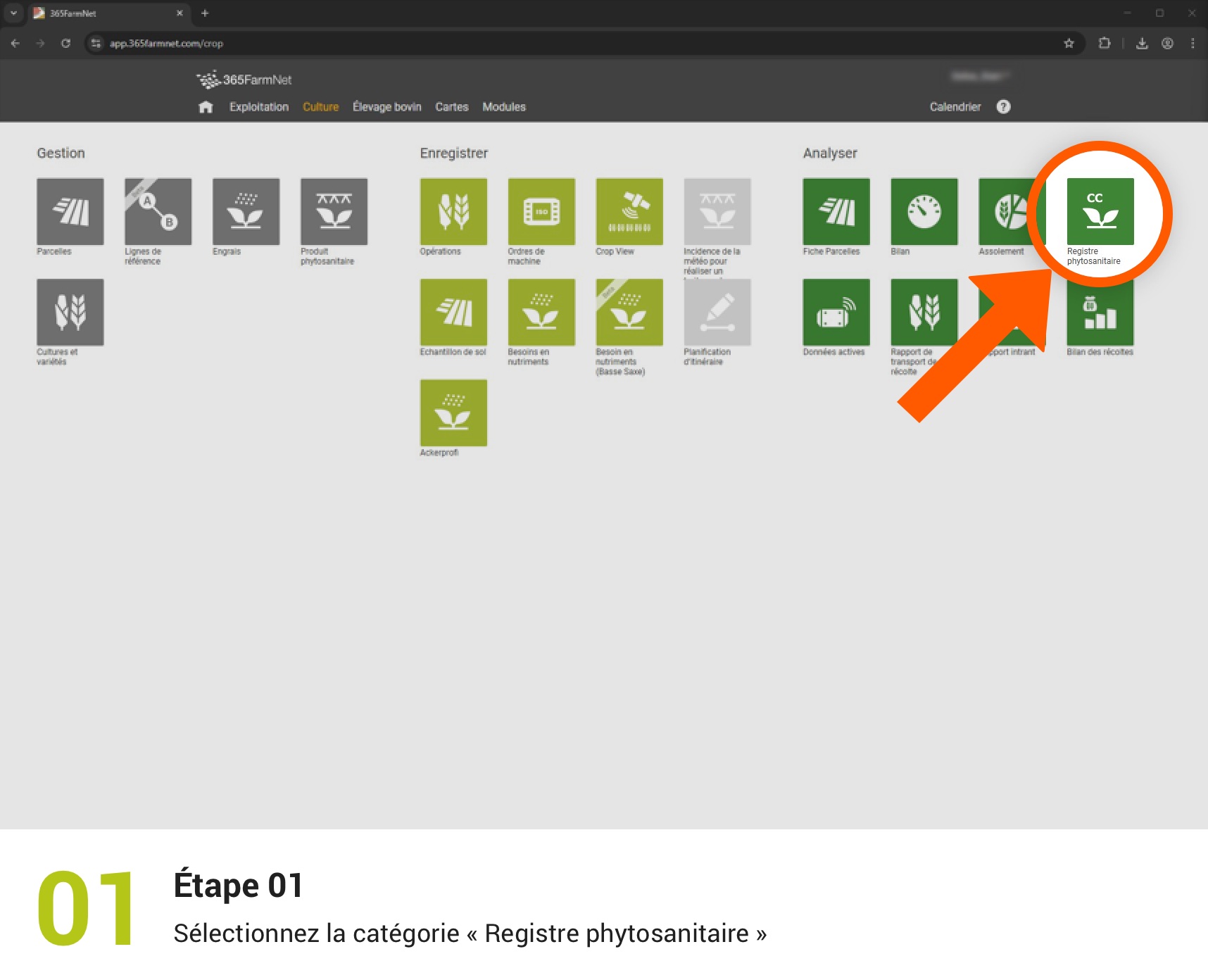This screenshot has height=980, width=1208.
Task: Go to the Exploitation menu
Action: (258, 107)
